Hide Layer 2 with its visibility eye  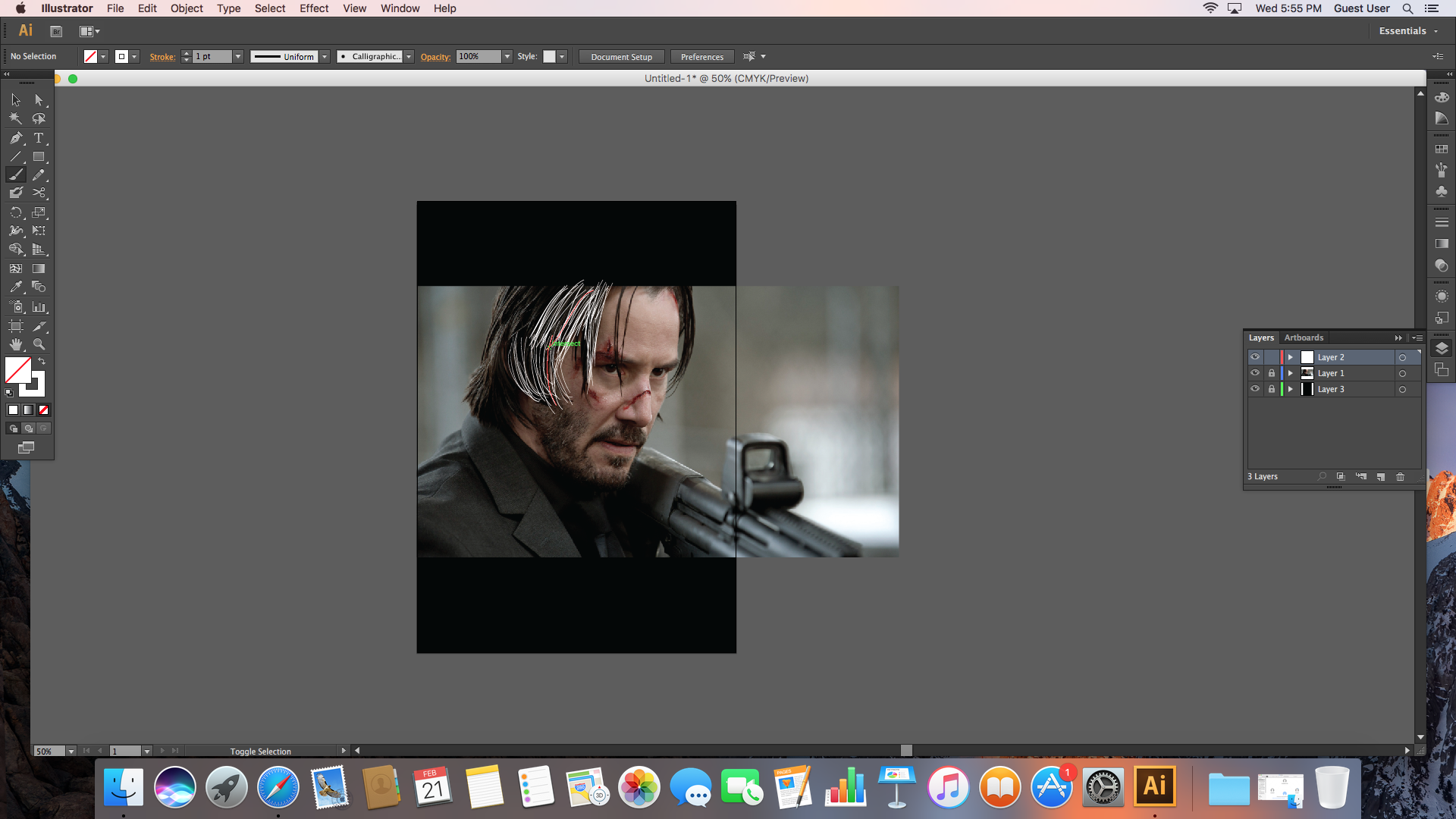click(x=1255, y=356)
